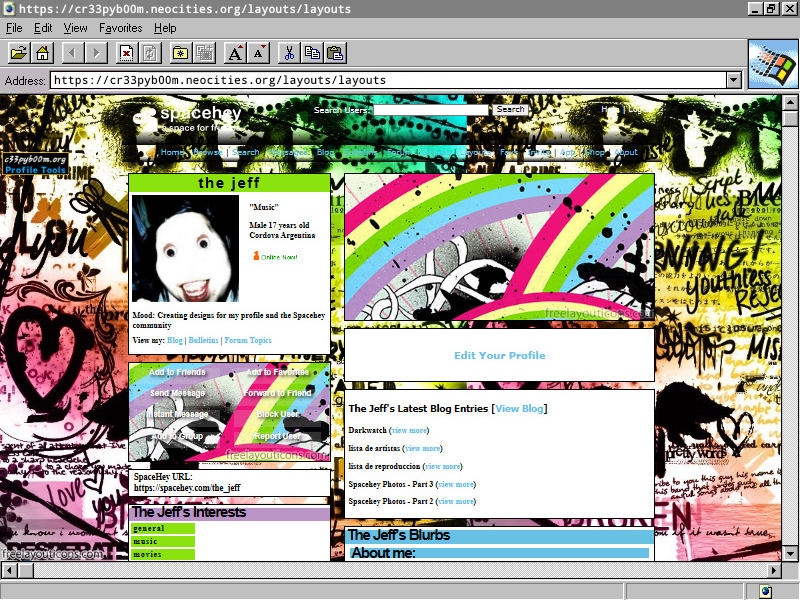Click the horizontal scrollbar right arrow

(x=773, y=570)
